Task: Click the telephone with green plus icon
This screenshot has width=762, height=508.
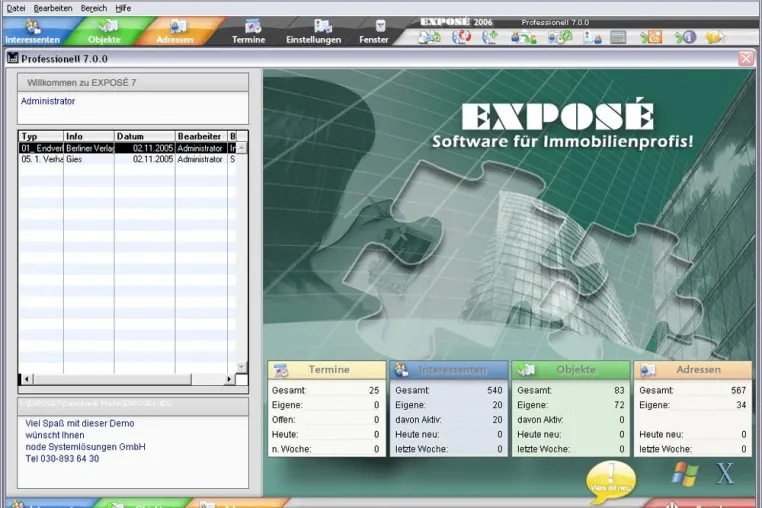Action: [490, 37]
